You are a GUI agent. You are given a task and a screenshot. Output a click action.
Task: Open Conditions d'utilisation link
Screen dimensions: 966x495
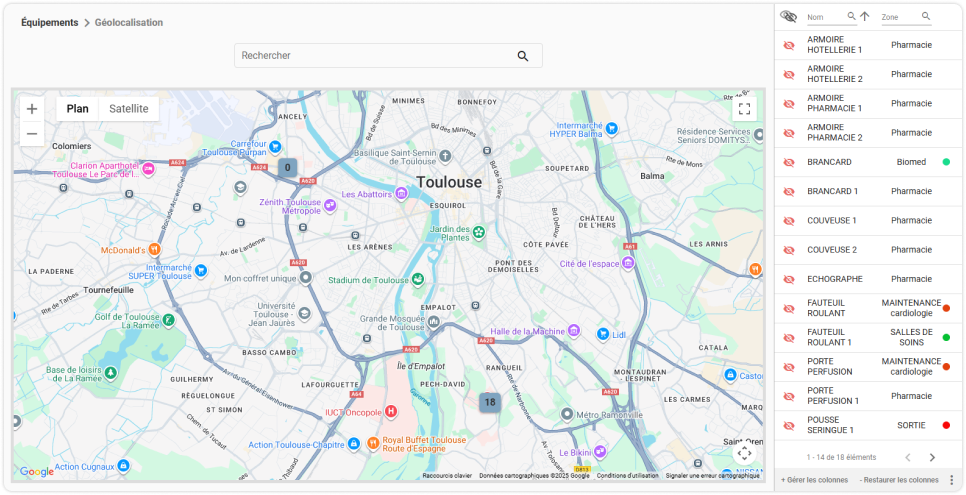coord(627,476)
